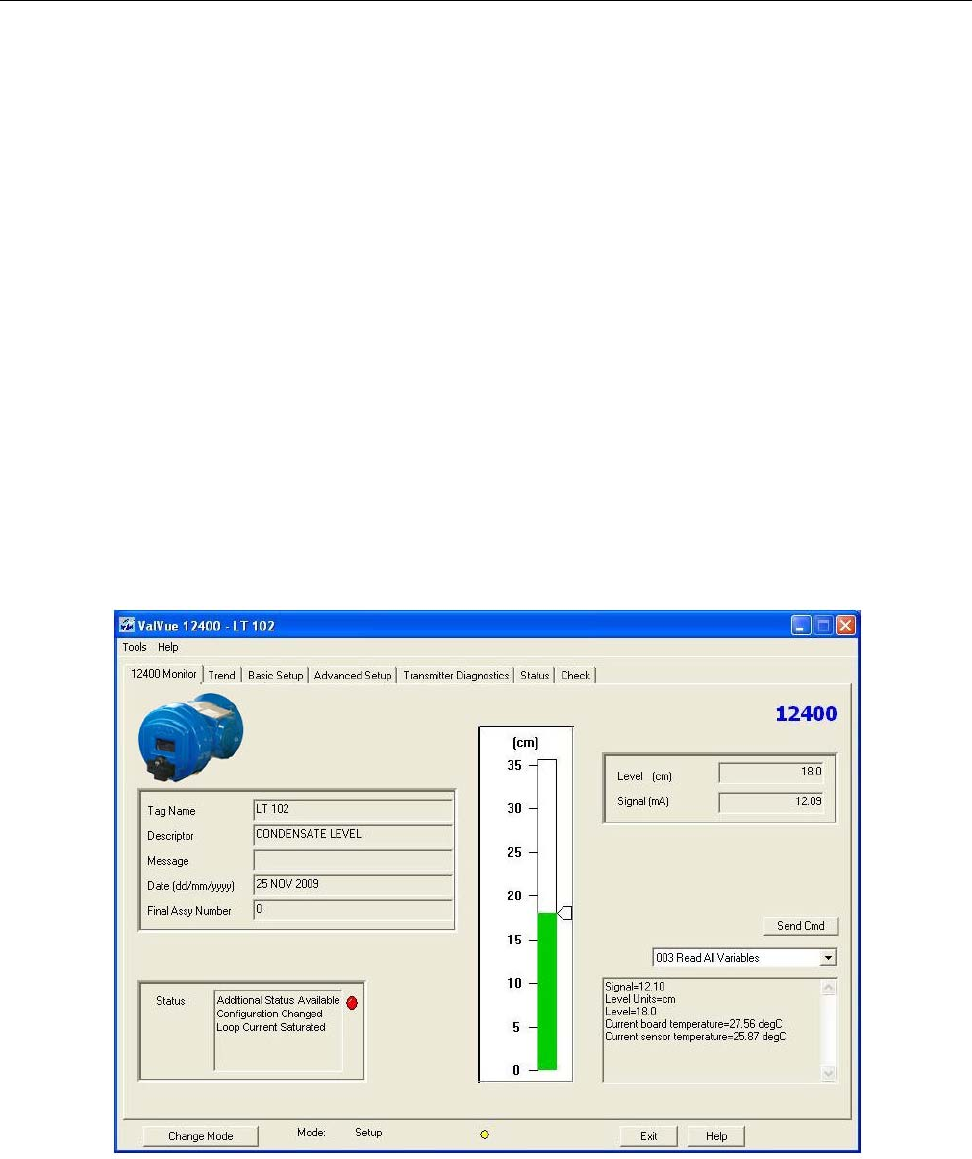
Task: Click 'Loop Current Saturated' status text
Action: point(271,1027)
